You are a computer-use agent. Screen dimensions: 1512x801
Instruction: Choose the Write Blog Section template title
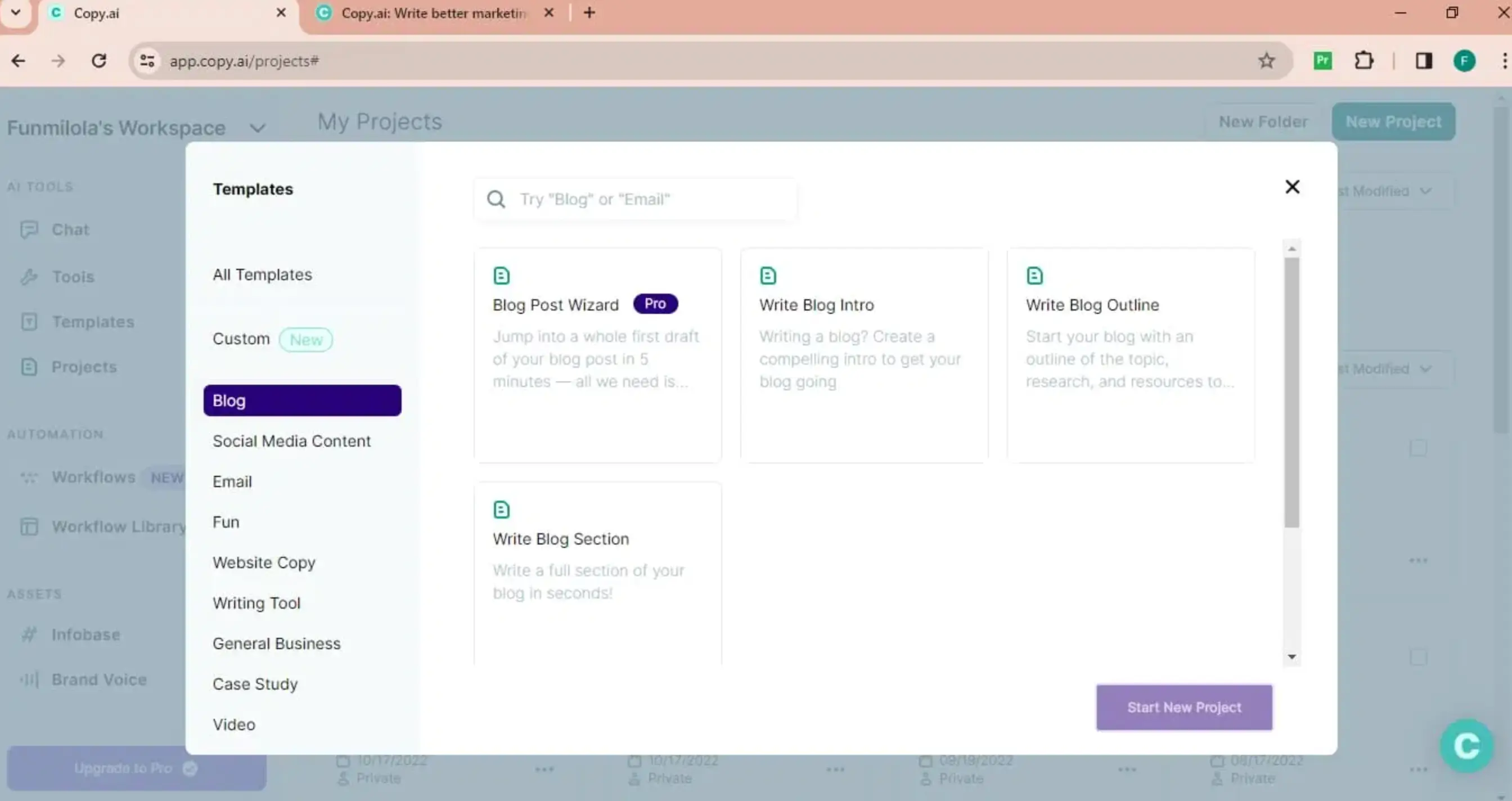561,539
